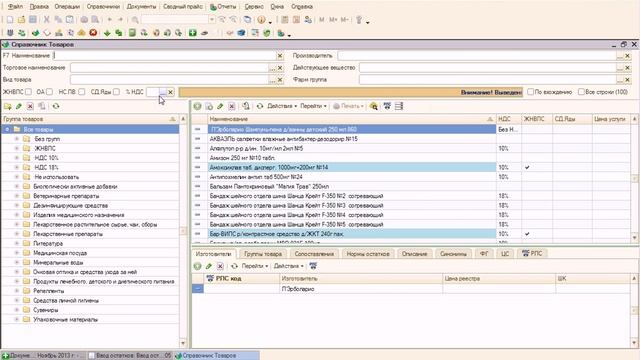Click the search magnifier icon in product toolbar
The width and height of the screenshot is (640, 360).
pyautogui.click(x=373, y=106)
